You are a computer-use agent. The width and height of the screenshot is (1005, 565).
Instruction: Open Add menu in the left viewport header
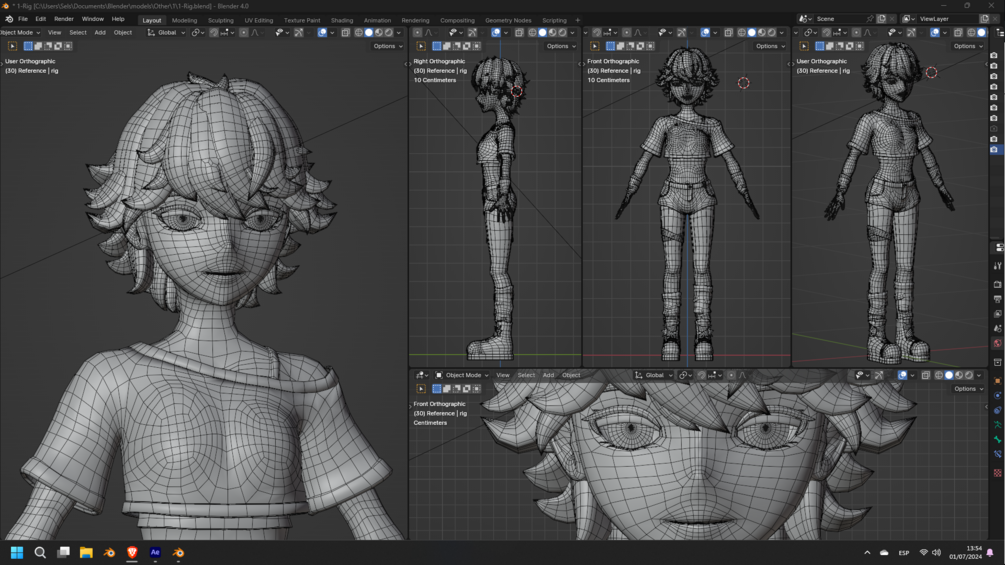(100, 33)
